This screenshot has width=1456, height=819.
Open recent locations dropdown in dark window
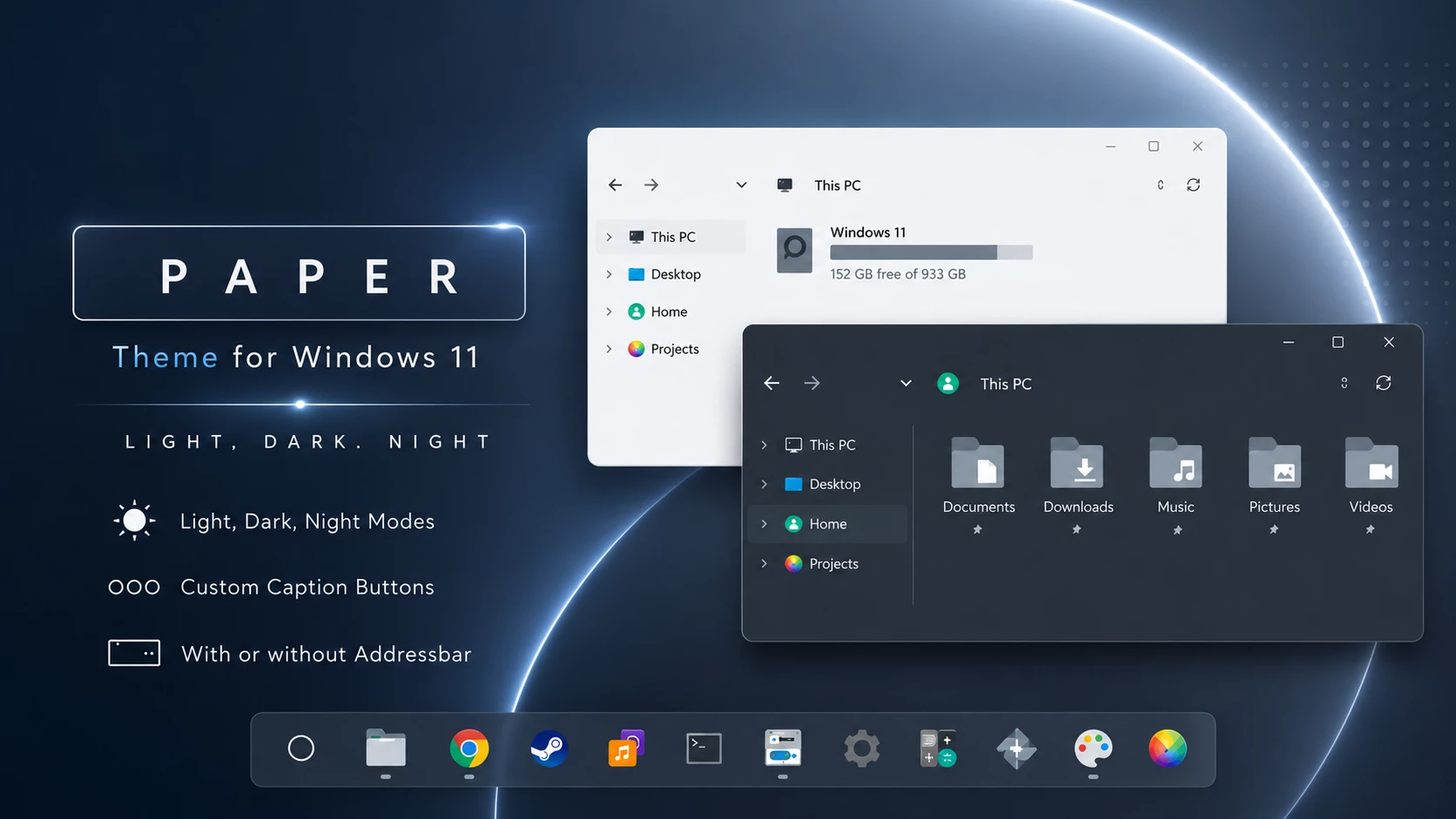(906, 383)
